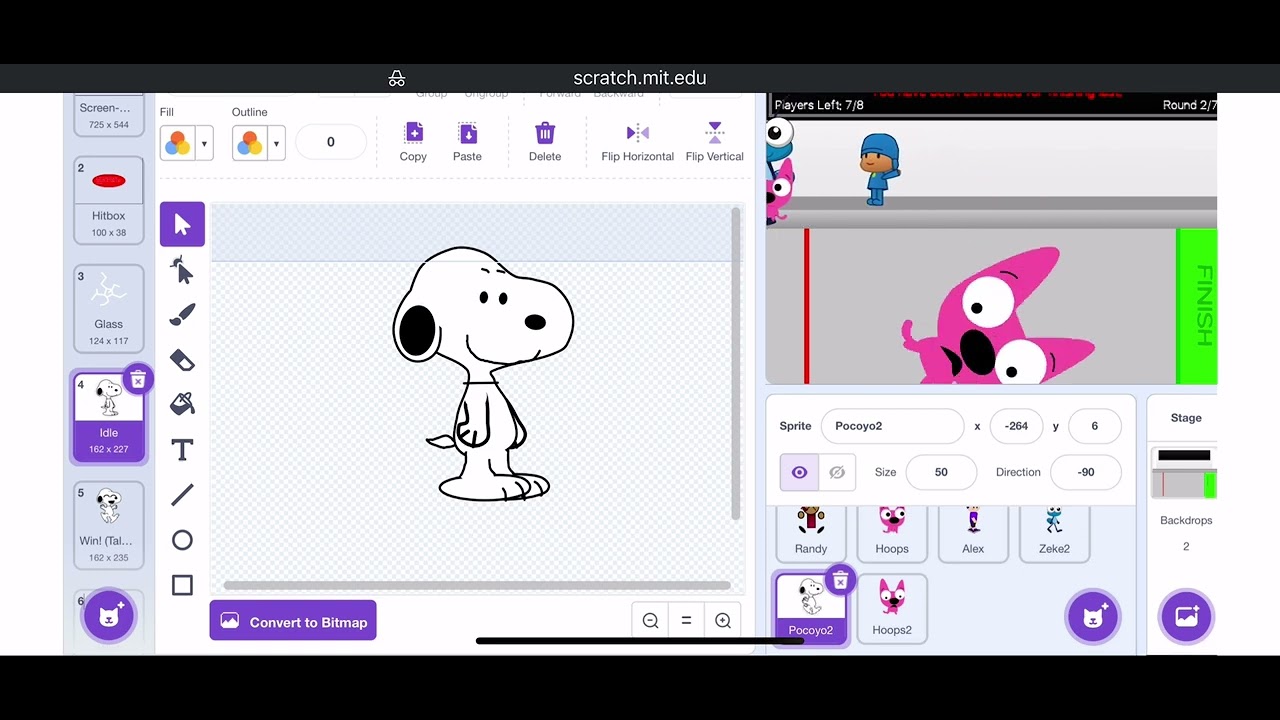The width and height of the screenshot is (1280, 720).
Task: Select the Eraser tool
Action: 182,360
